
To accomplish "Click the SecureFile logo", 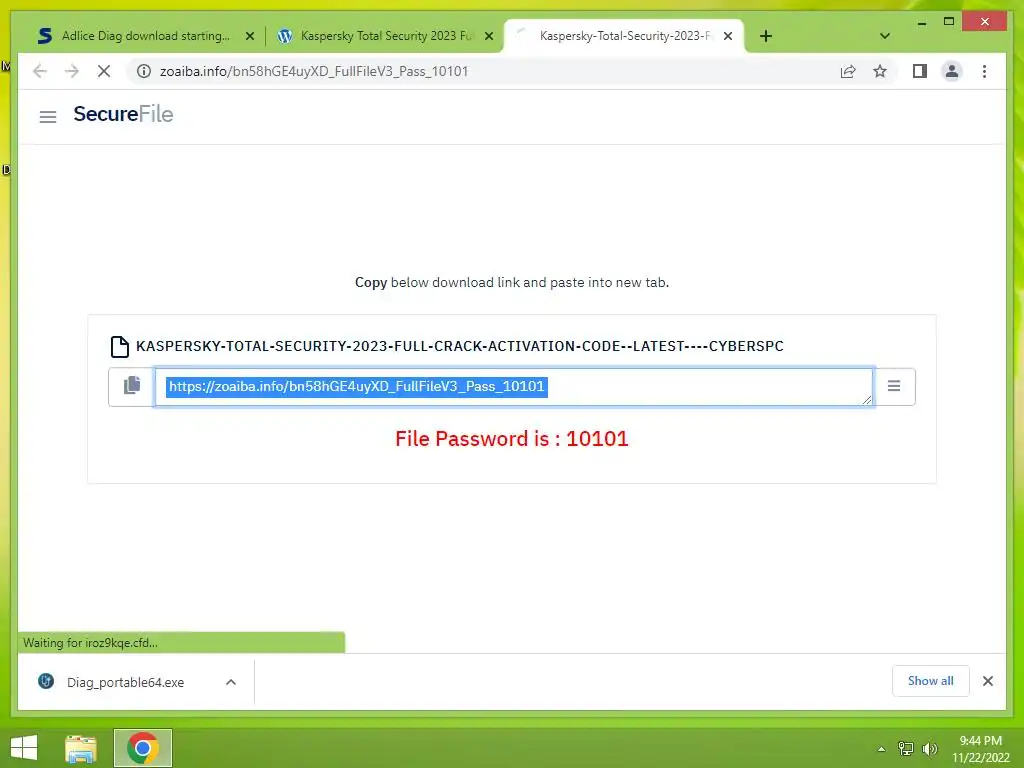I will (x=123, y=114).
